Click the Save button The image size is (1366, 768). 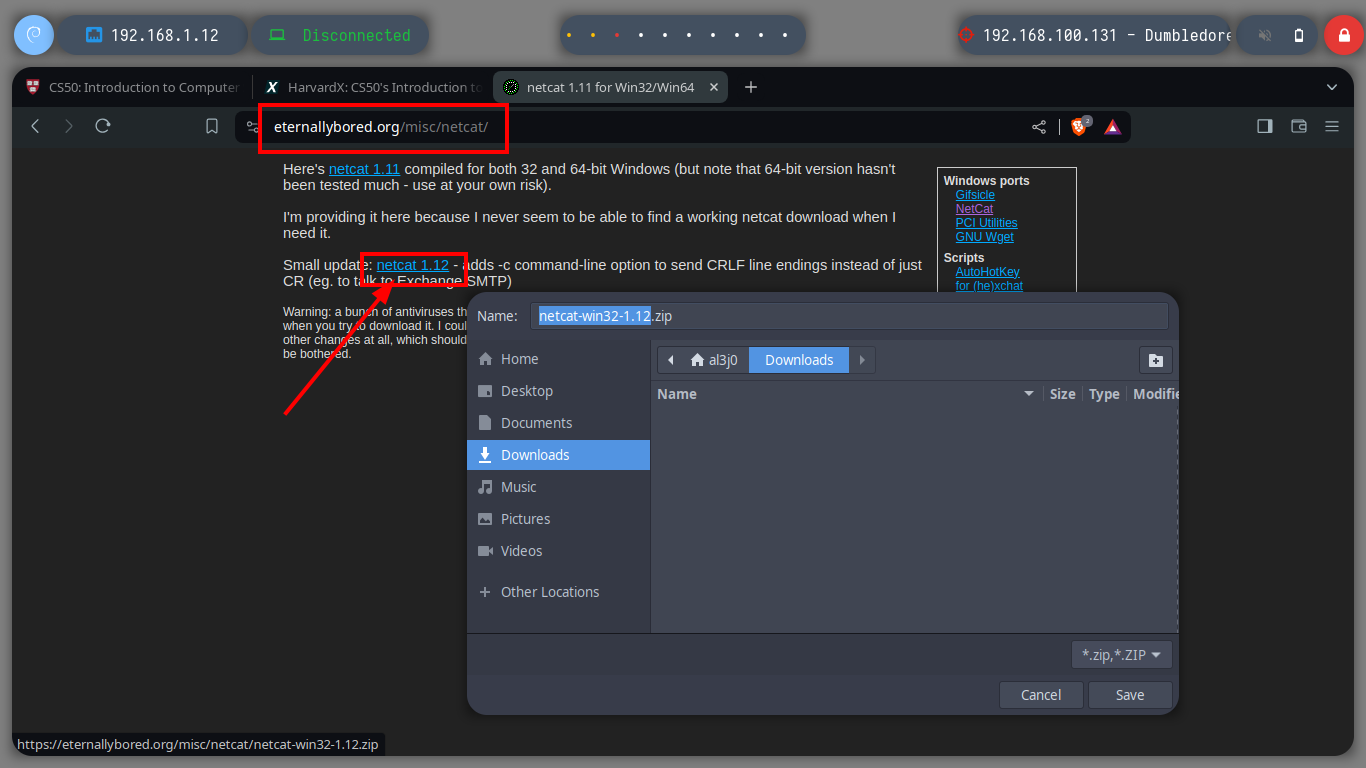click(1130, 695)
